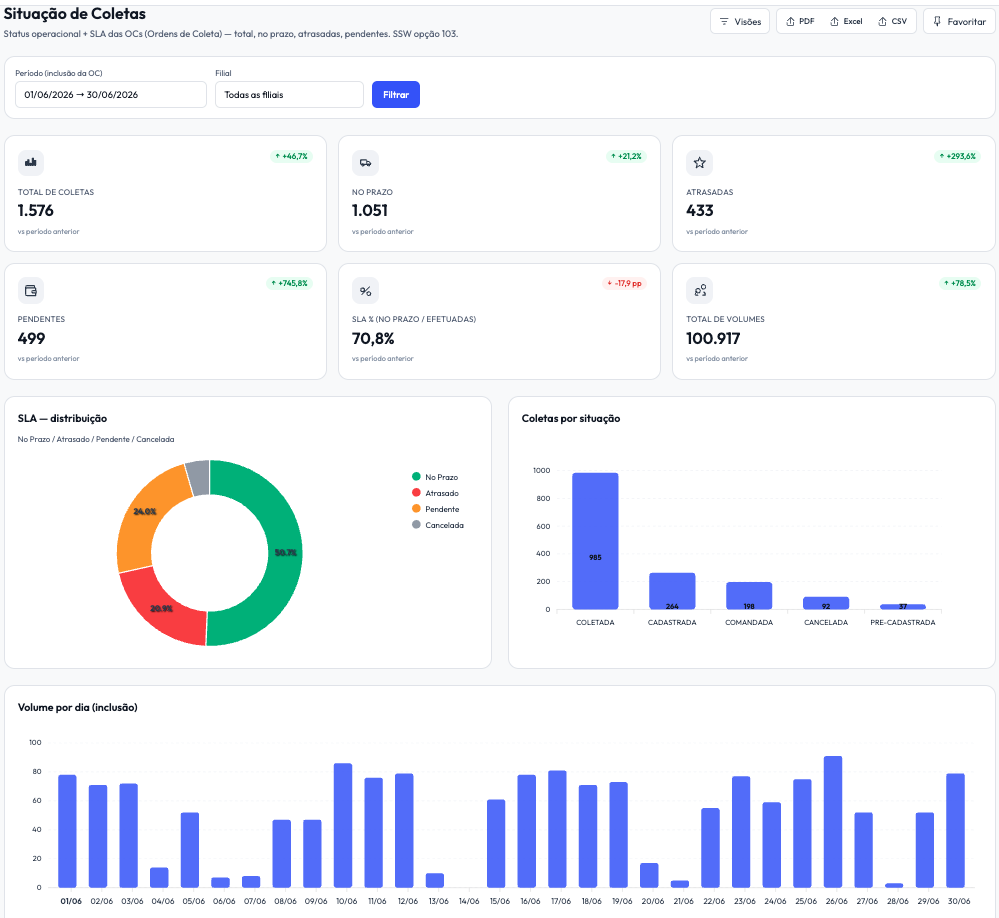The width and height of the screenshot is (999, 918).
Task: Export the report as PDF
Action: point(800,22)
